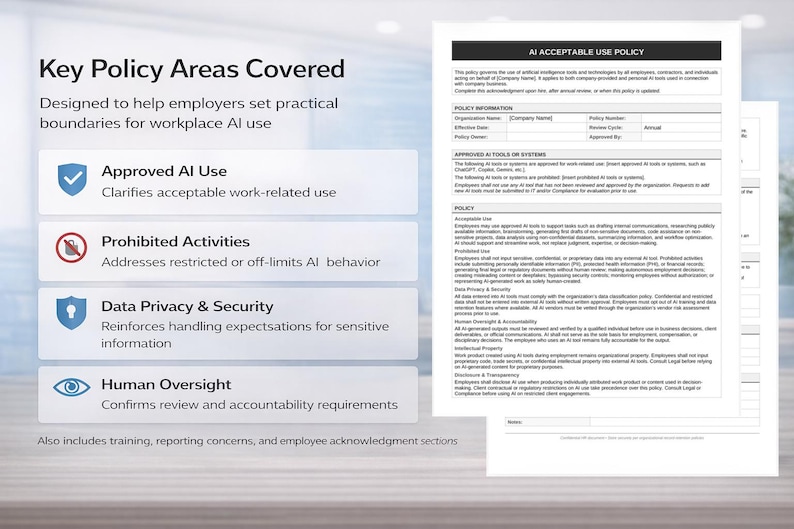Click the Approved By value cell
Image resolution: width=794 pixels, height=529 pixels.
[x=681, y=137]
